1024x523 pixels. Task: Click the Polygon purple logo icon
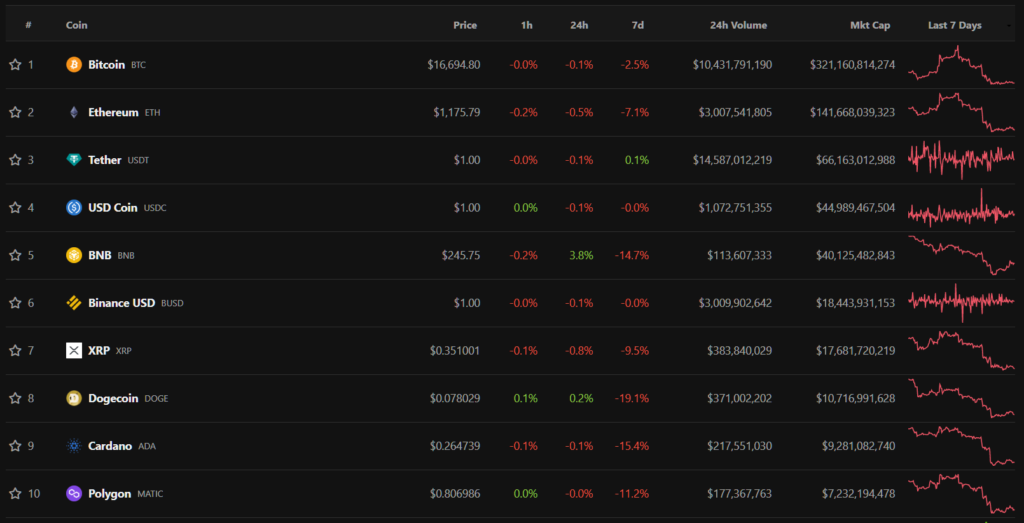click(73, 493)
